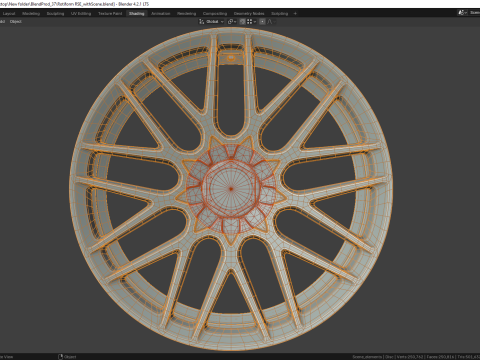Open the Object menu in viewport header

[x=16, y=22]
